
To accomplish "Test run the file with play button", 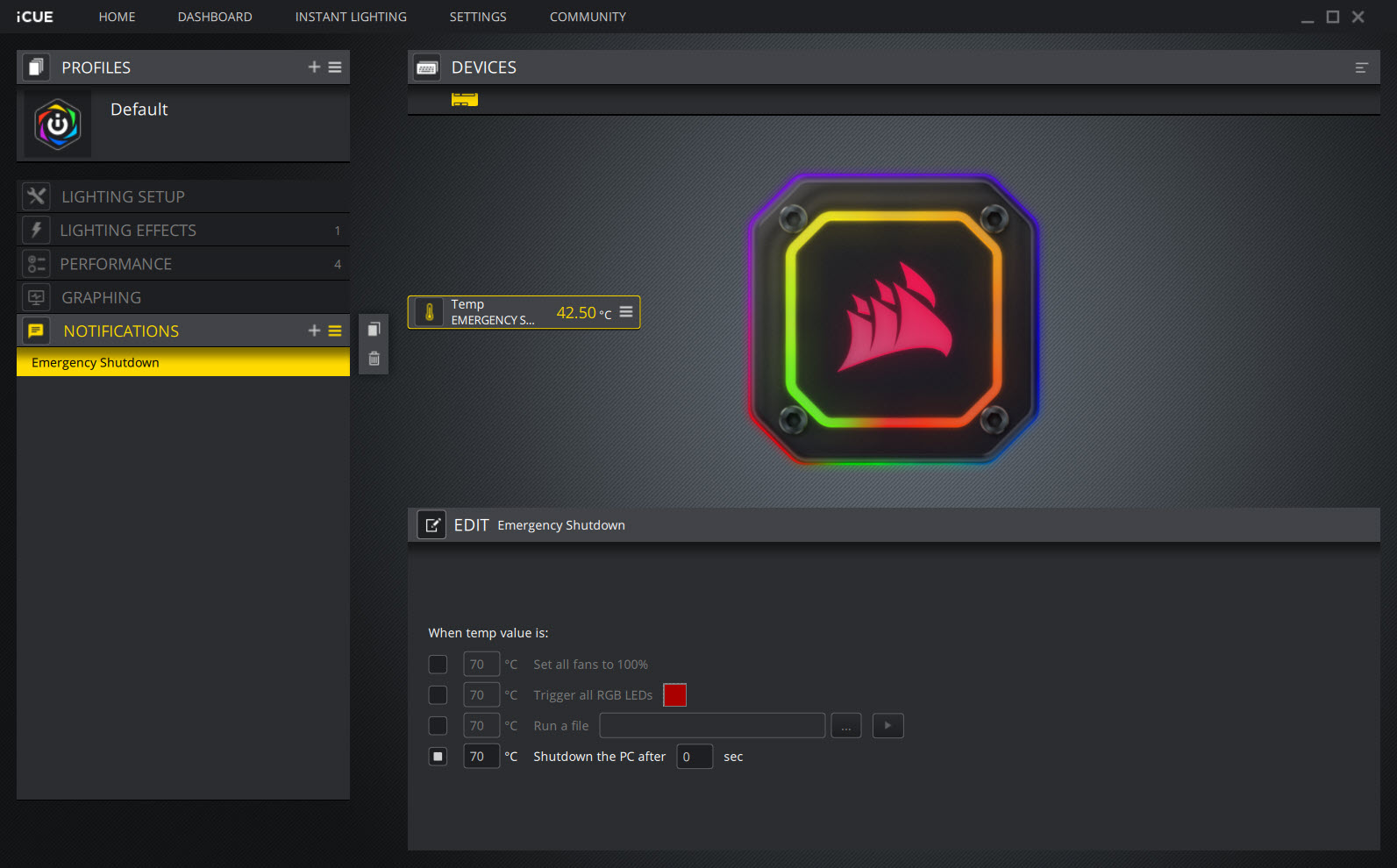I will [887, 726].
